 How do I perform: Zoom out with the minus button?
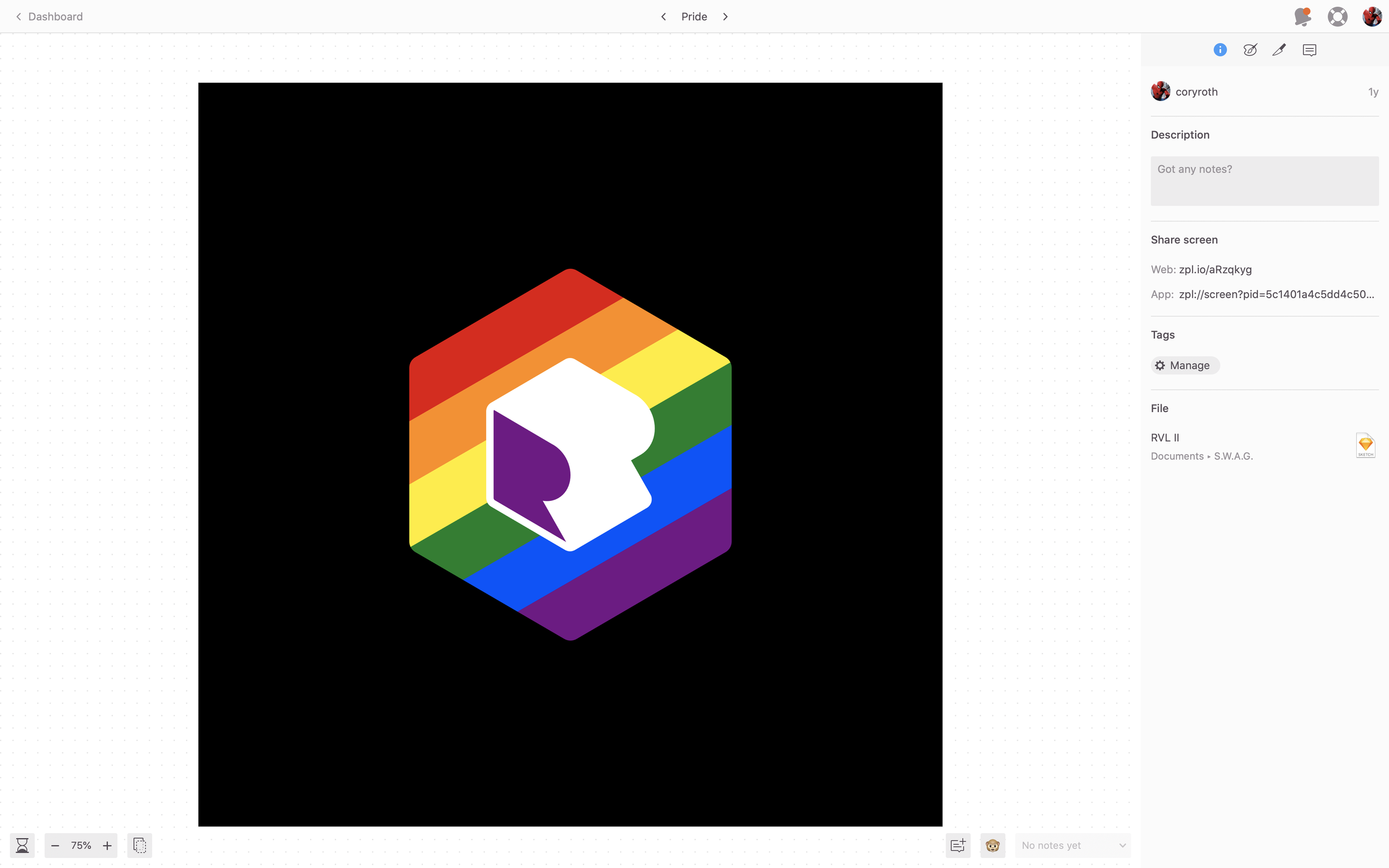(x=55, y=845)
